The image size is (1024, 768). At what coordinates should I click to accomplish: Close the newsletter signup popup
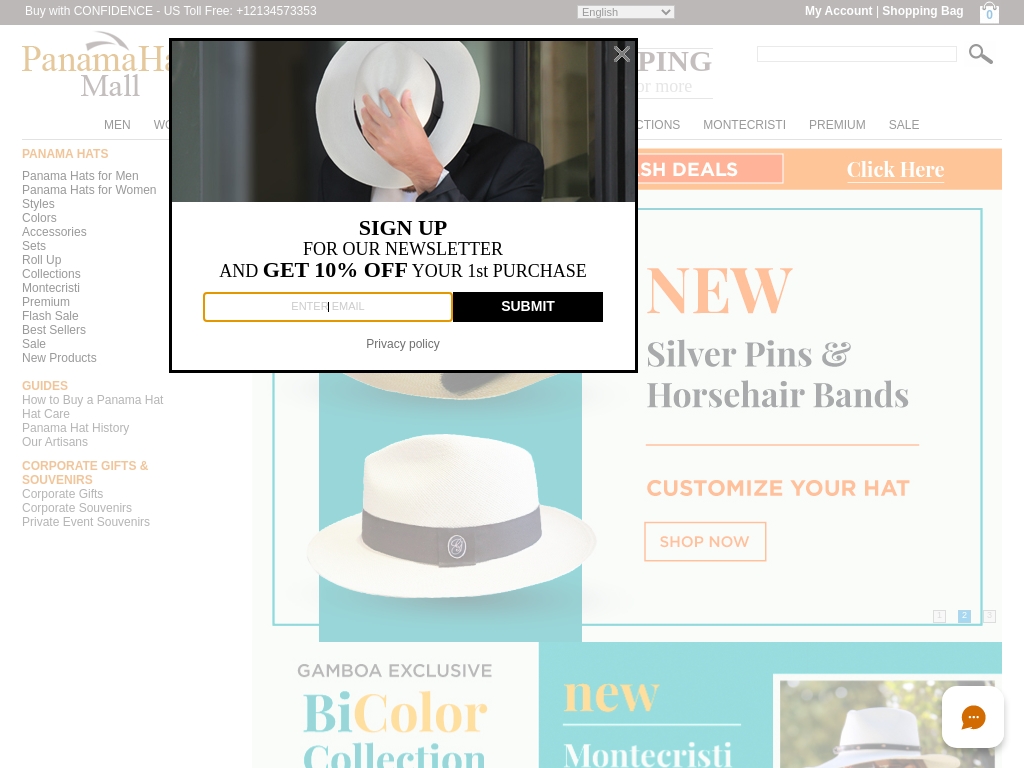coord(622,54)
